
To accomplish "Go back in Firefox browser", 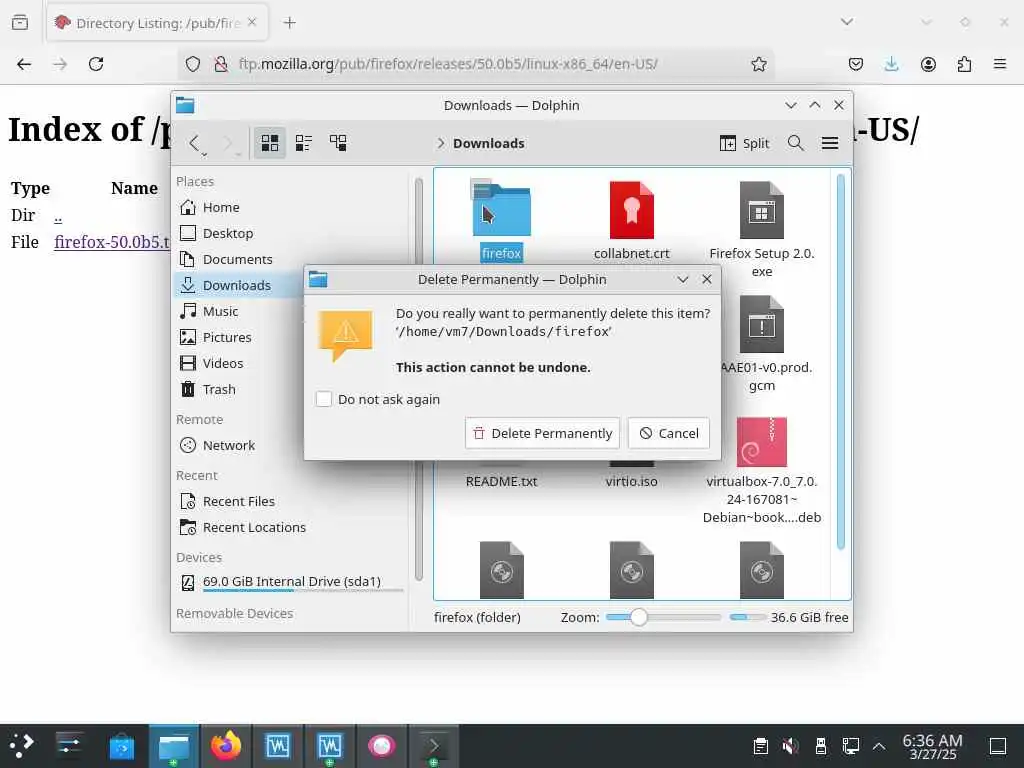I will (x=24, y=64).
